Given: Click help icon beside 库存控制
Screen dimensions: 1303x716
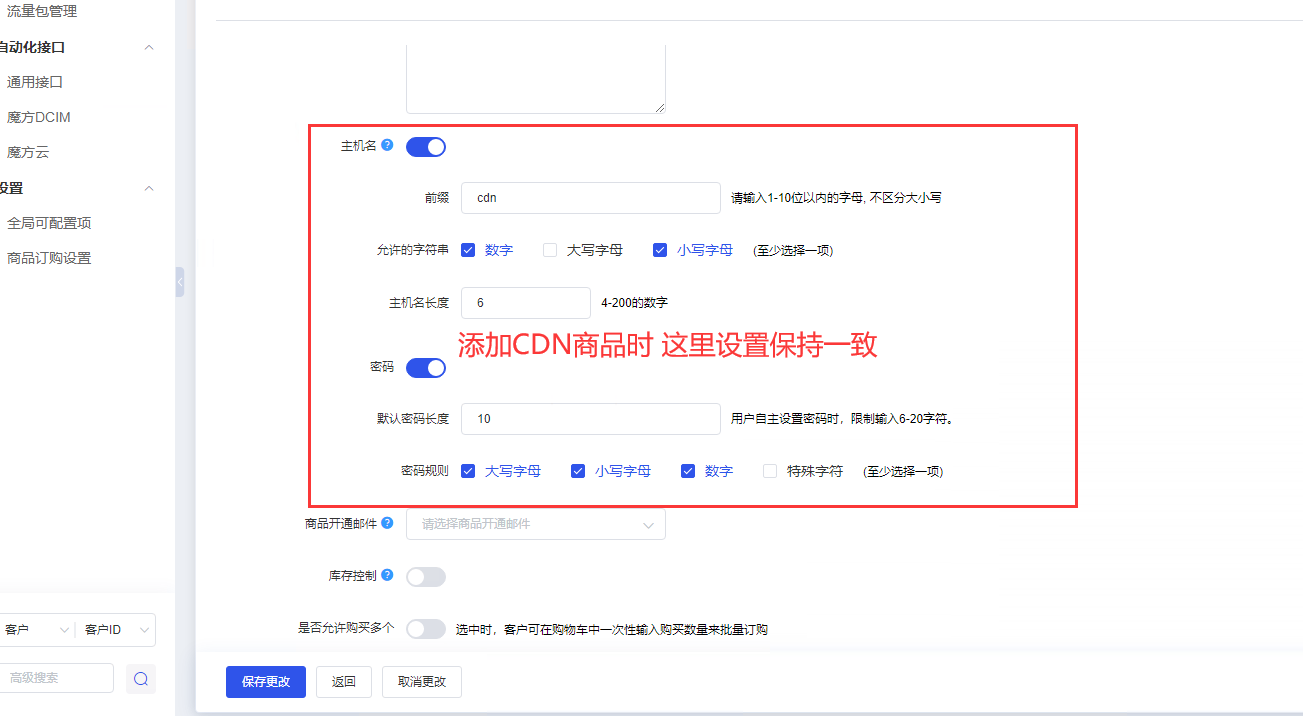Looking at the screenshot, I should point(387,575).
